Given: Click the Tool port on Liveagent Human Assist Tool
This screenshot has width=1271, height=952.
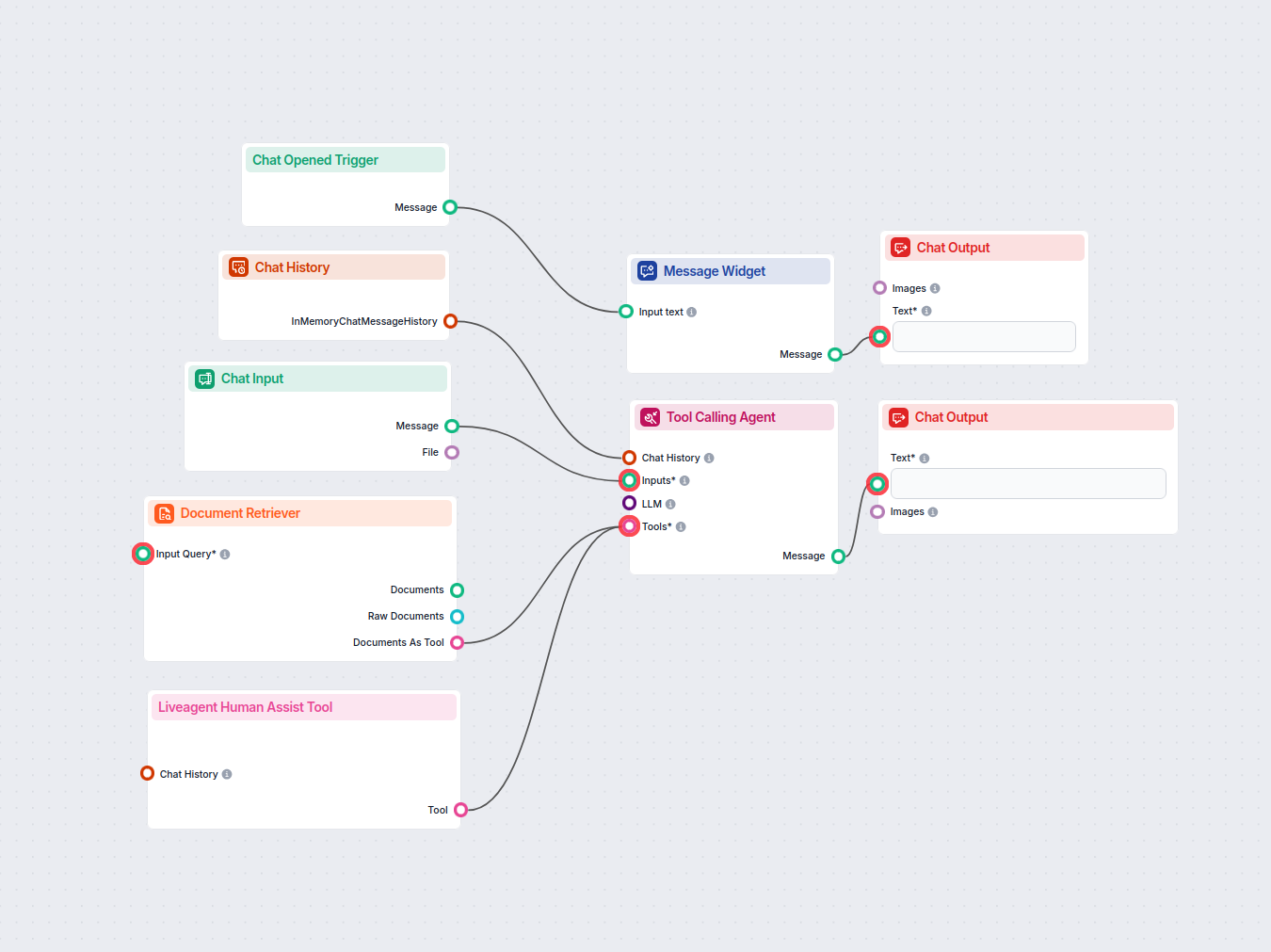Looking at the screenshot, I should coord(459,809).
